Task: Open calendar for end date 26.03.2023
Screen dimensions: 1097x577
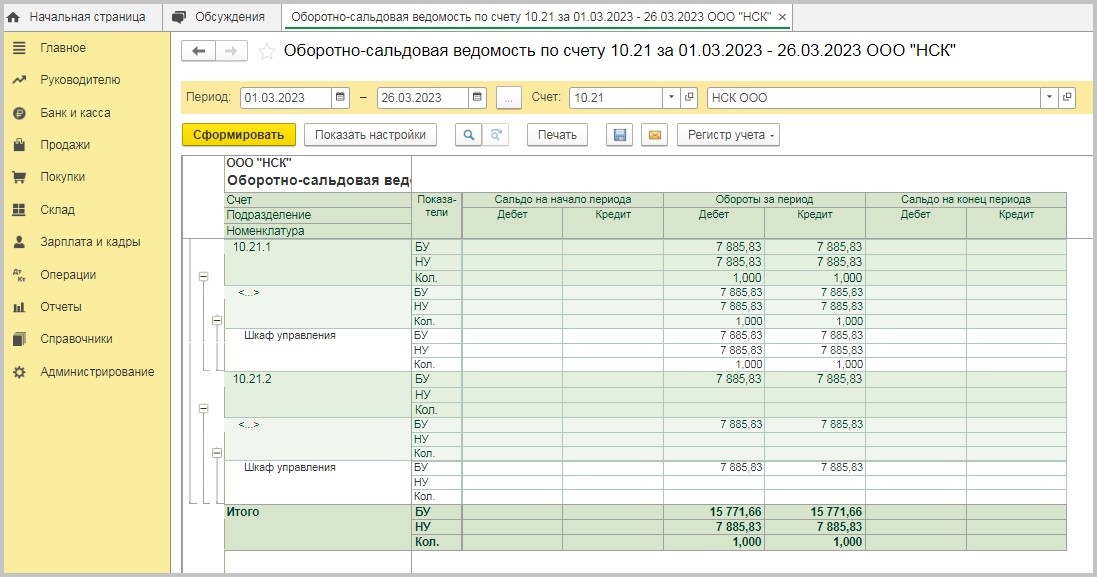Action: point(477,97)
